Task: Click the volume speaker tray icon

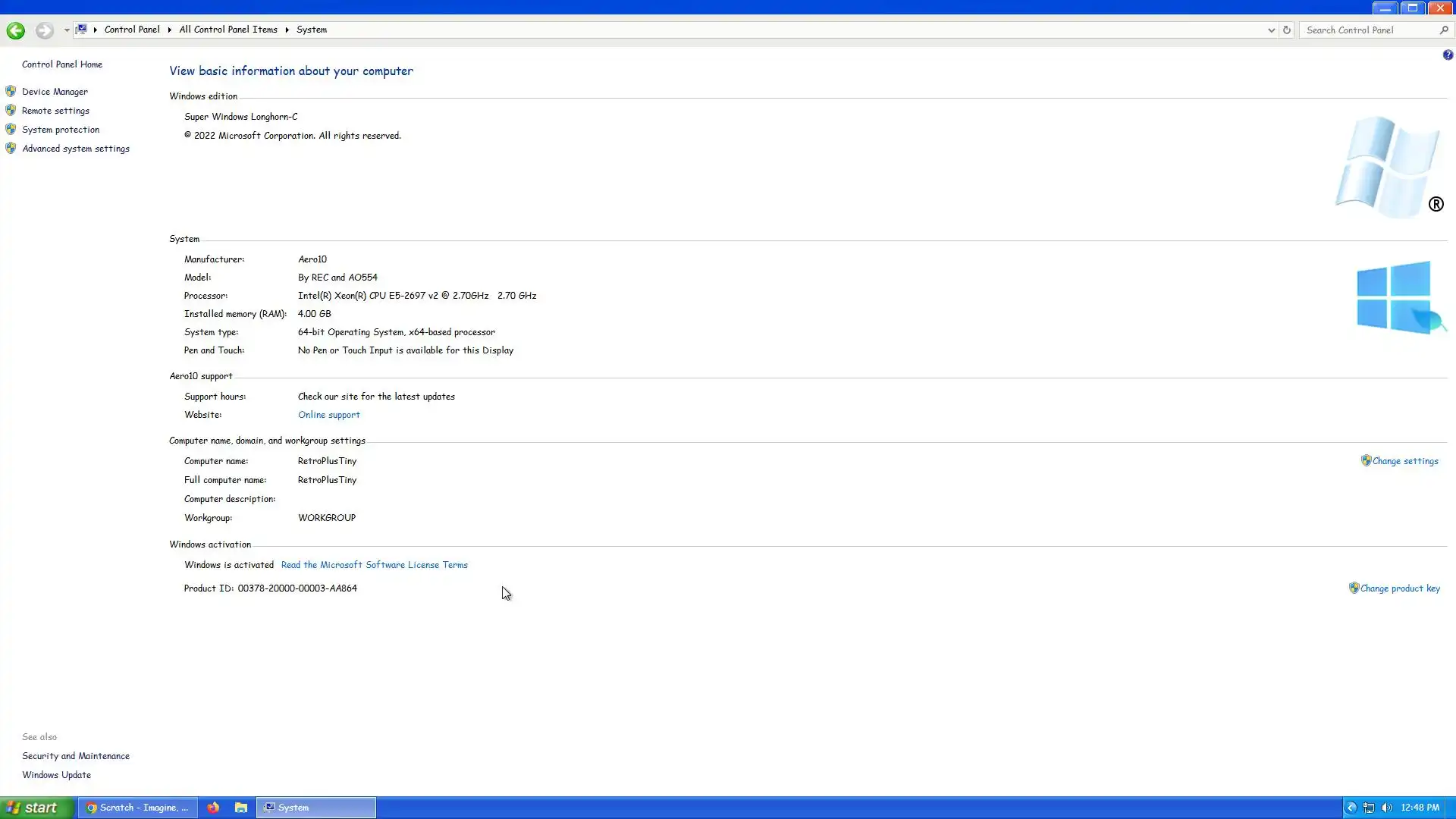Action: 1387,808
